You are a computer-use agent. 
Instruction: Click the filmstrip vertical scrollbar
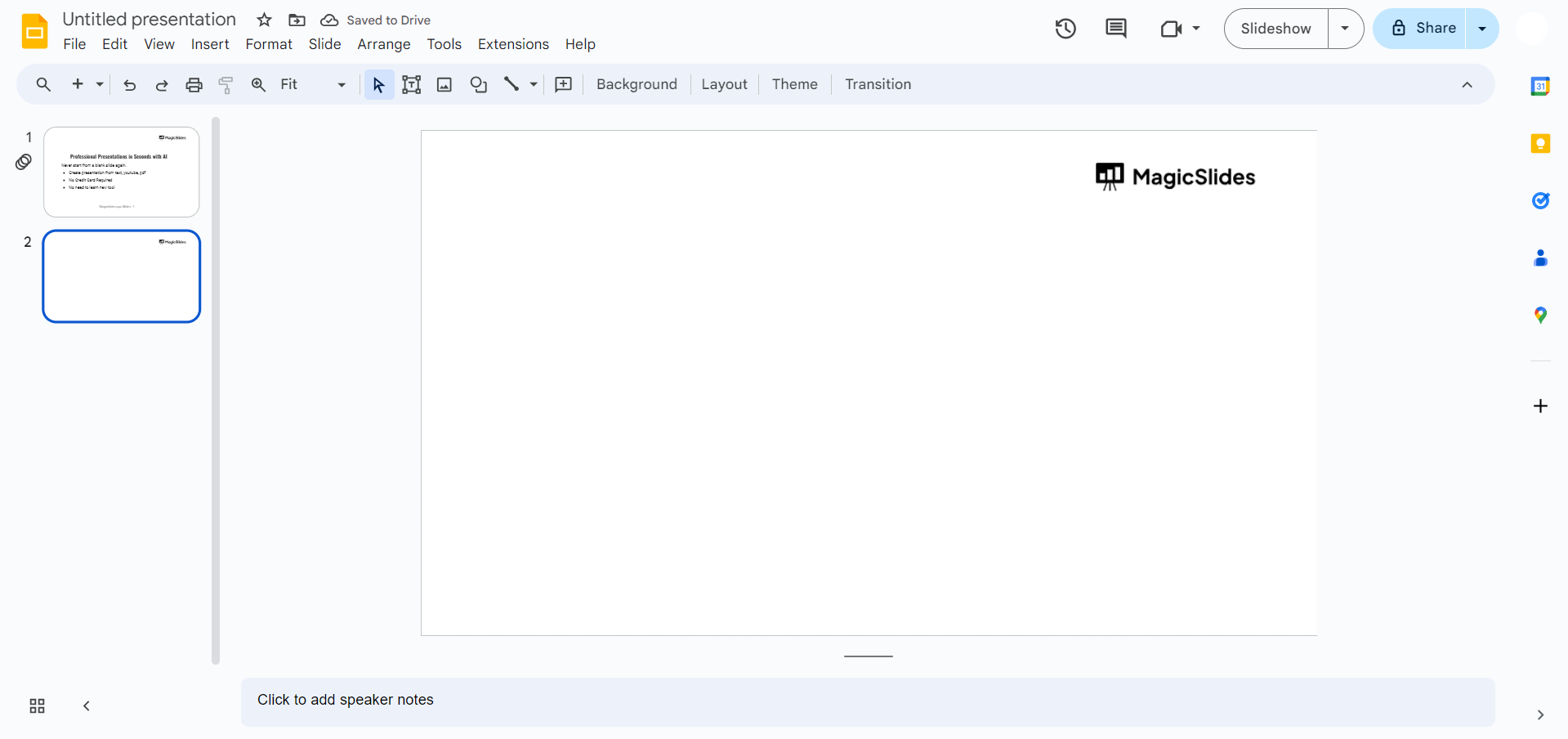pos(216,391)
